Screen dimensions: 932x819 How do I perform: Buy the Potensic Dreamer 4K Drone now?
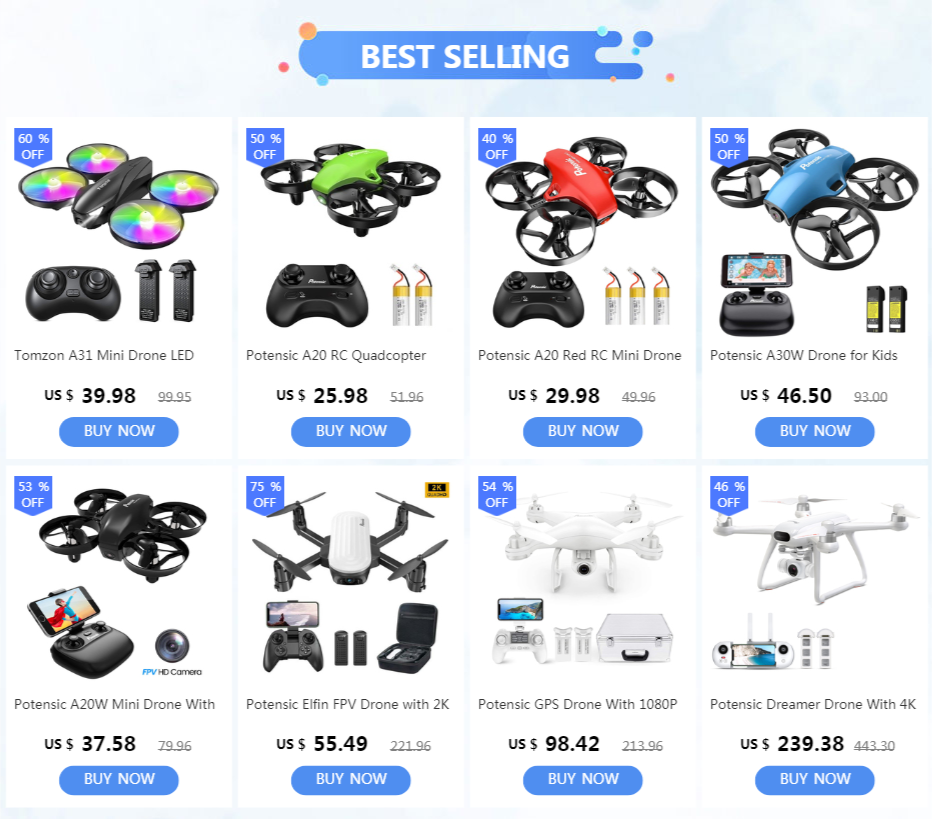814,780
